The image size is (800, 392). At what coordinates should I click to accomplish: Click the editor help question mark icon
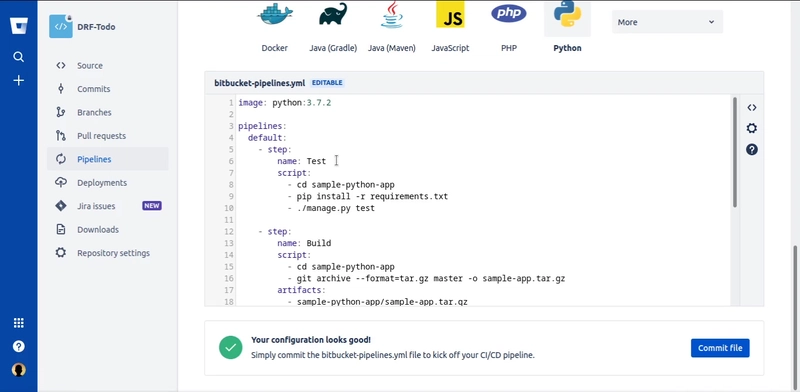pos(752,150)
